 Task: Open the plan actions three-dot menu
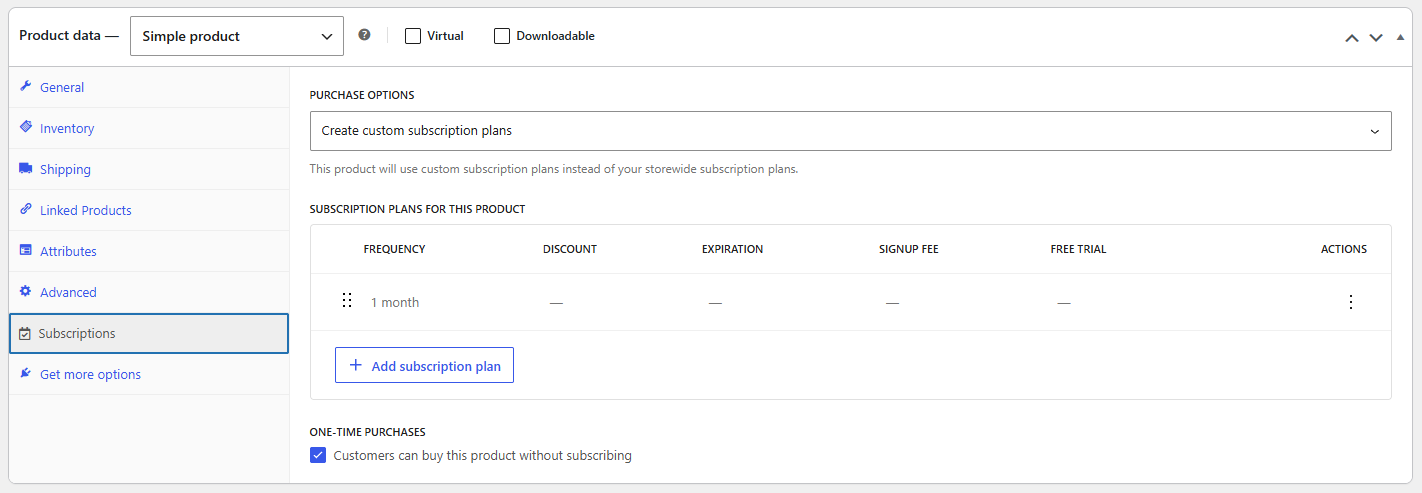tap(1351, 302)
